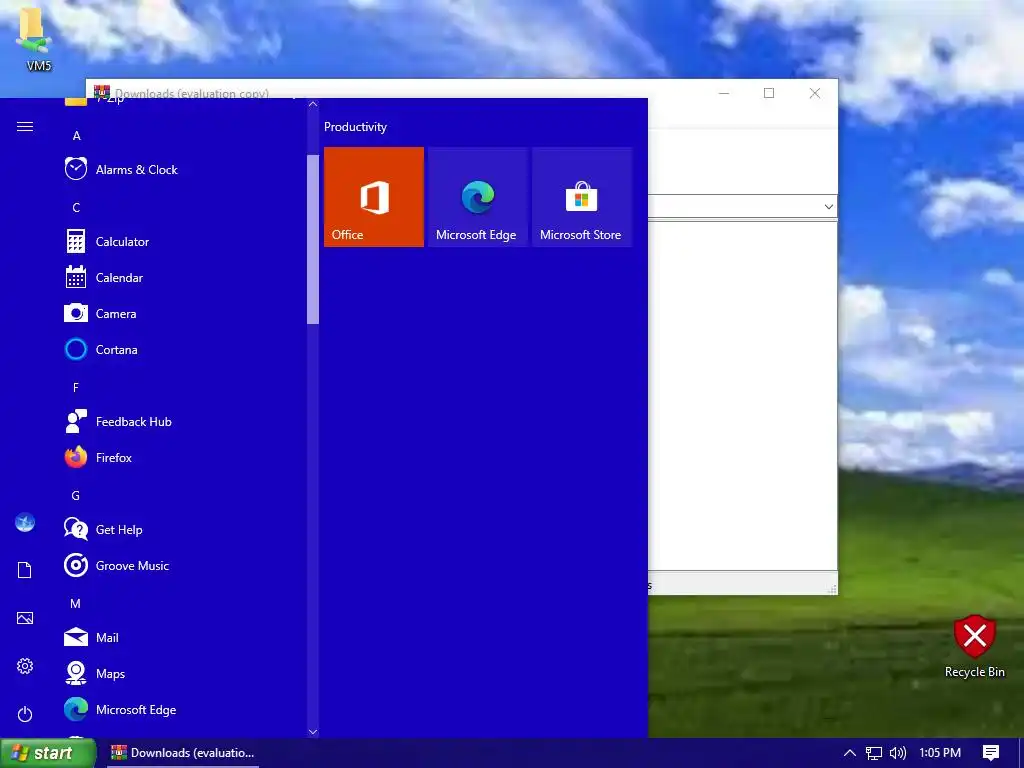Viewport: 1024px width, 768px height.
Task: Click the letter F section header
Action: (76, 388)
